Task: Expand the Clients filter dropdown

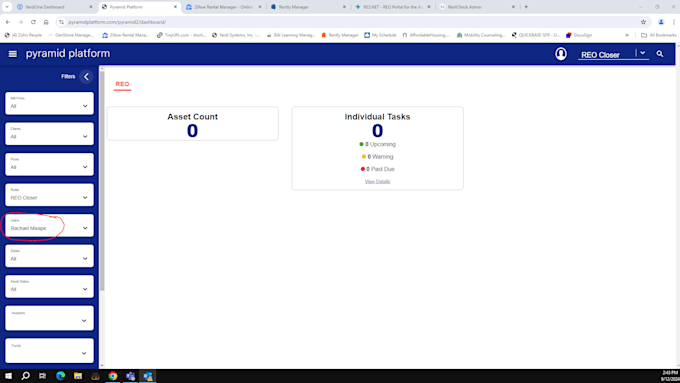Action: [49, 134]
